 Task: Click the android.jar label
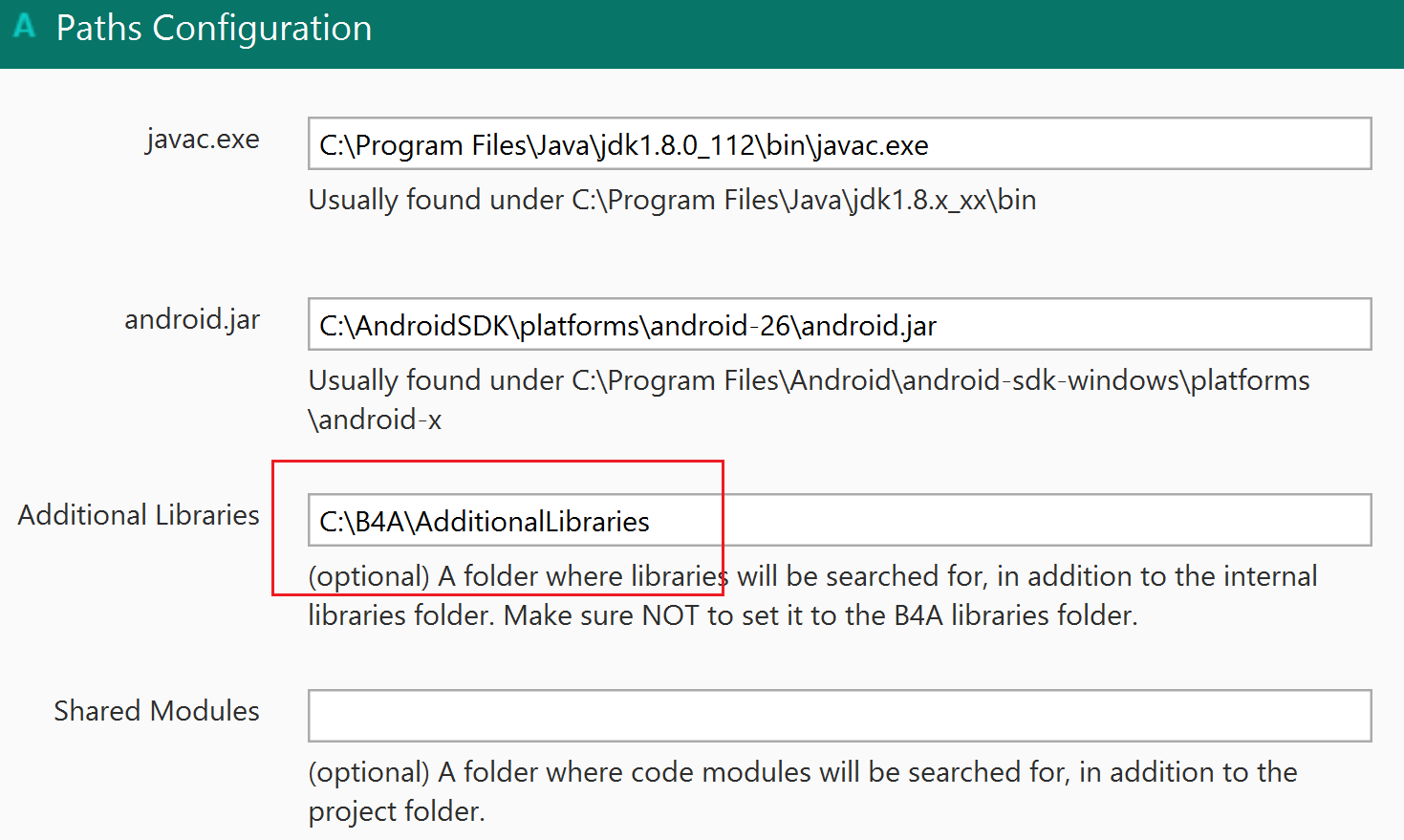(192, 319)
